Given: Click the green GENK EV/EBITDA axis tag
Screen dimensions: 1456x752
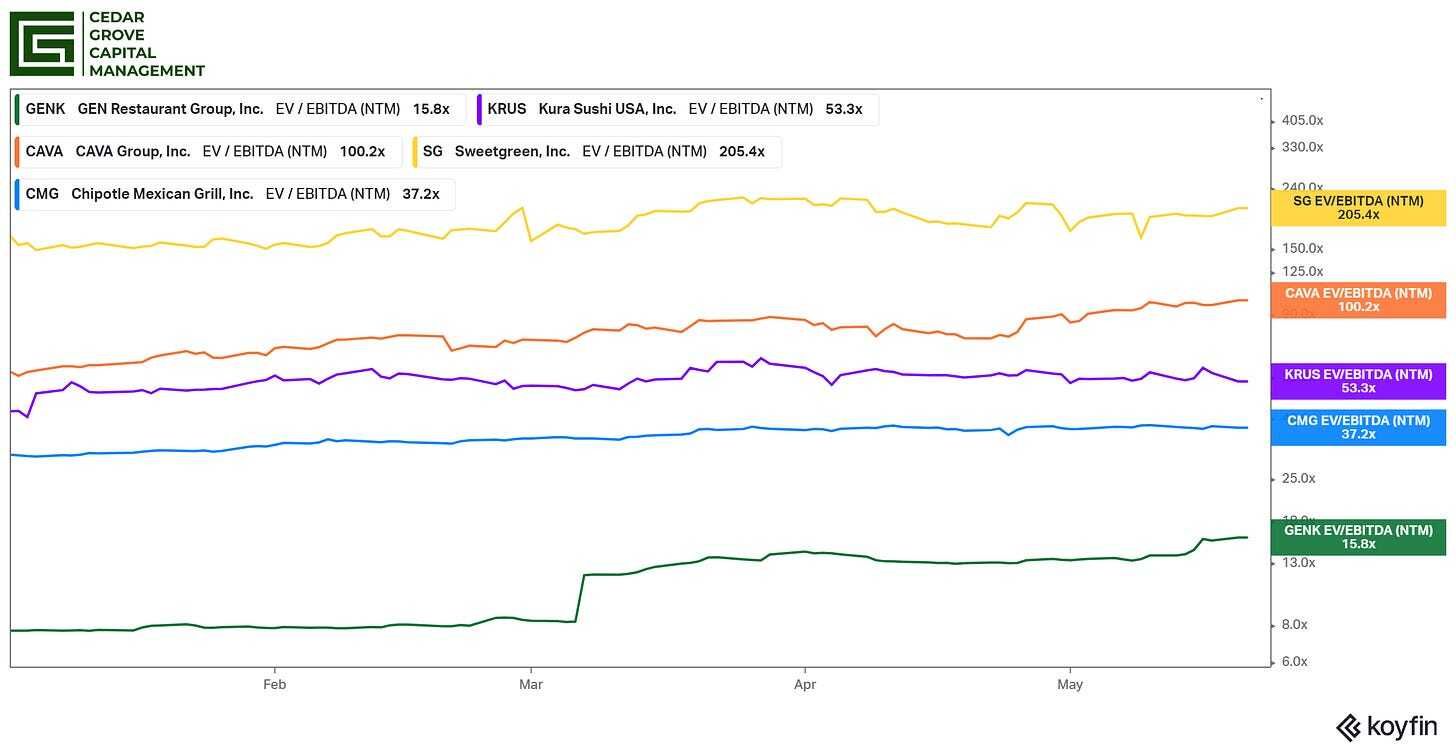Looking at the screenshot, I should click(x=1358, y=537).
